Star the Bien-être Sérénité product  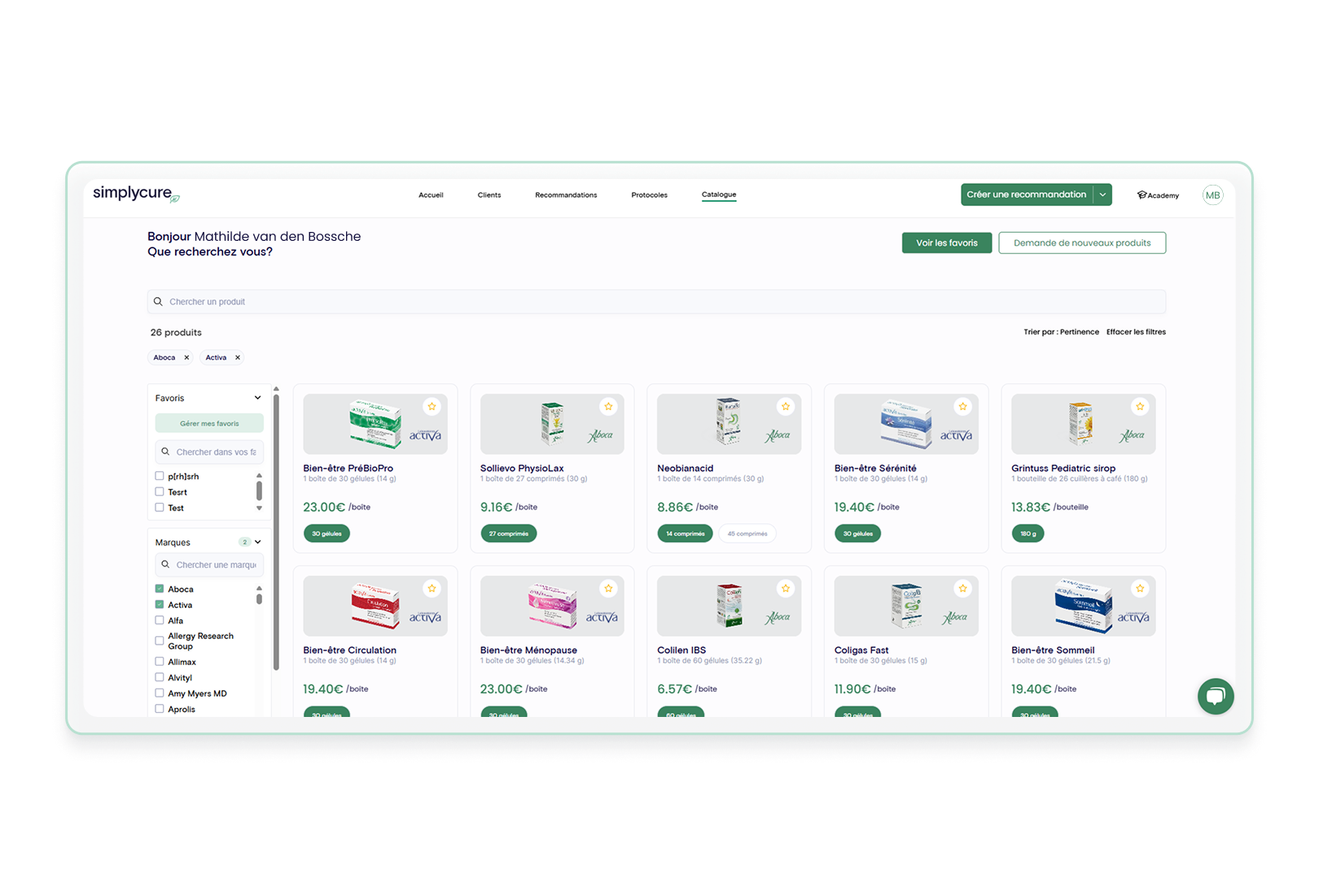coord(962,407)
